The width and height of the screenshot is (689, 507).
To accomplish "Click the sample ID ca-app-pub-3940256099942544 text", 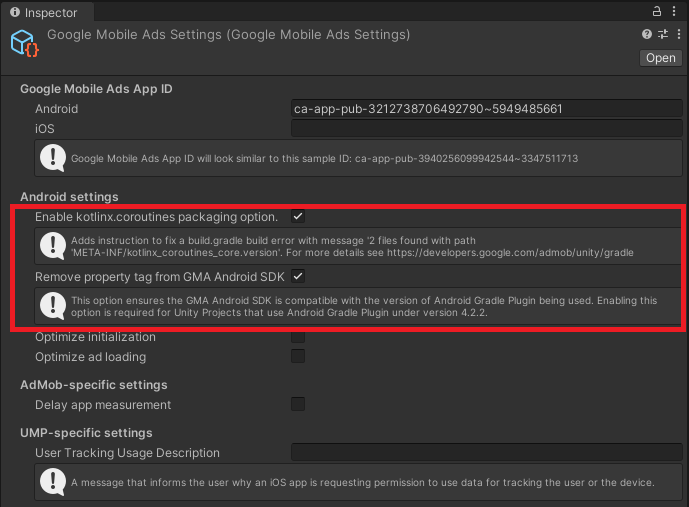I will click(x=466, y=159).
